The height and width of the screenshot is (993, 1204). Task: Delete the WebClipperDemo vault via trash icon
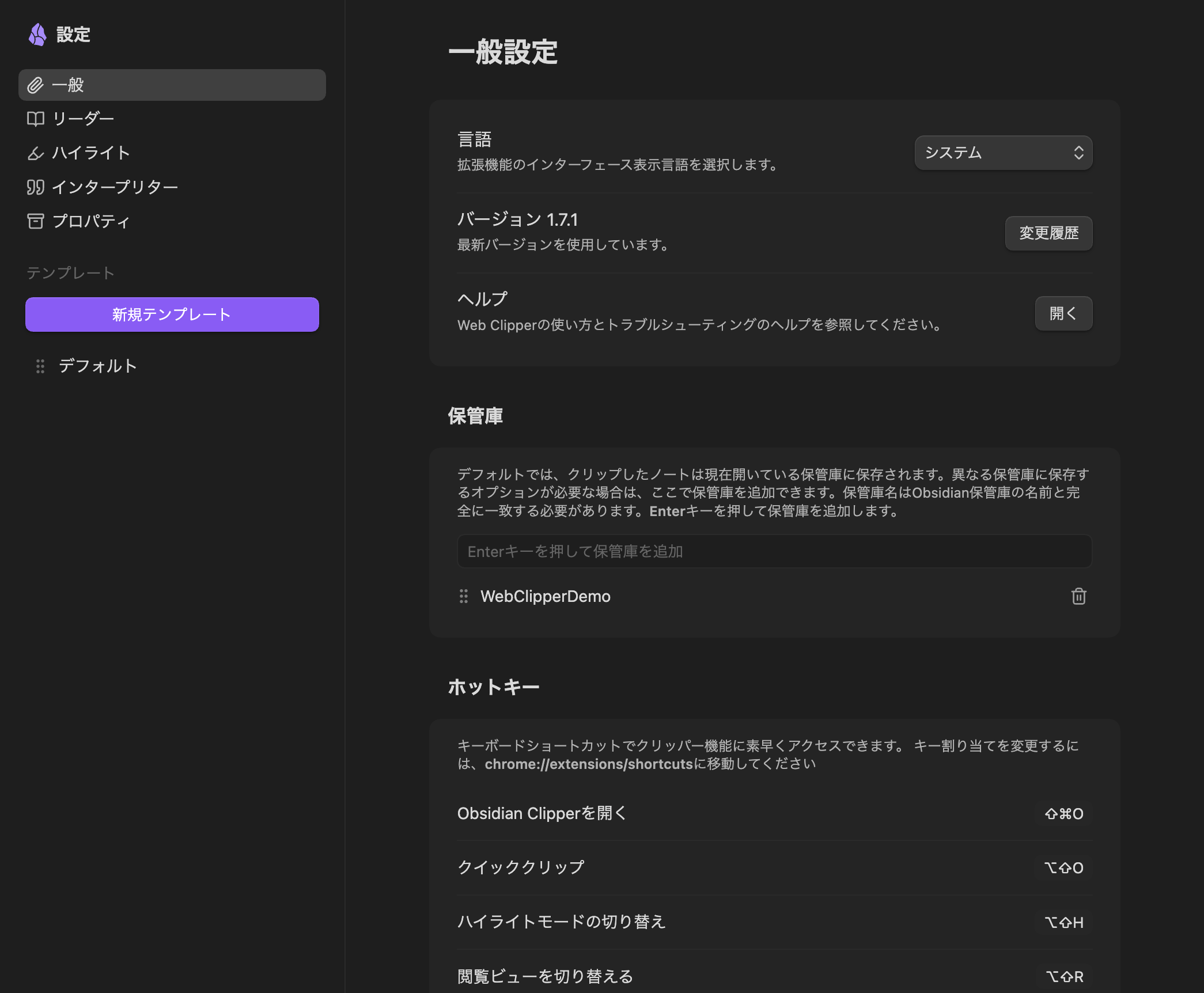(1079, 596)
